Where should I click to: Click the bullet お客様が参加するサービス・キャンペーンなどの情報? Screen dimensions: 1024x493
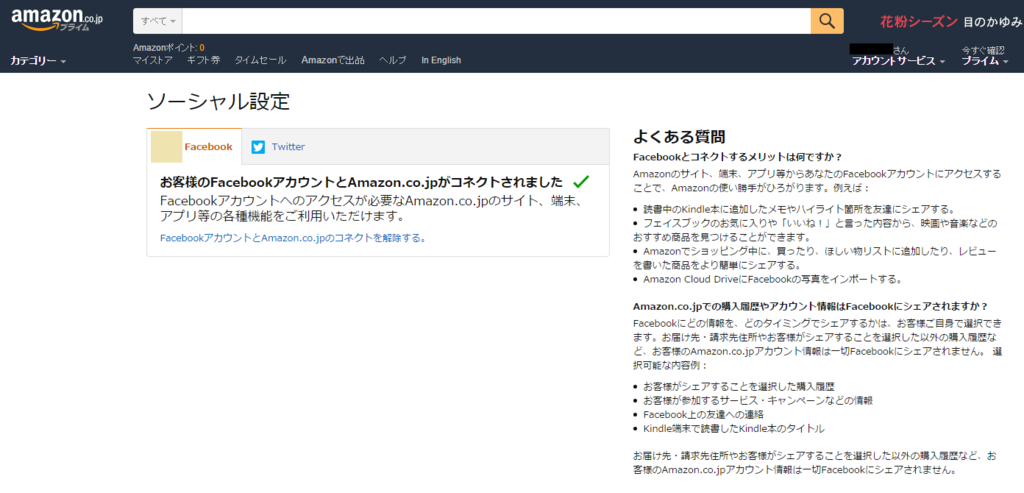tap(758, 400)
